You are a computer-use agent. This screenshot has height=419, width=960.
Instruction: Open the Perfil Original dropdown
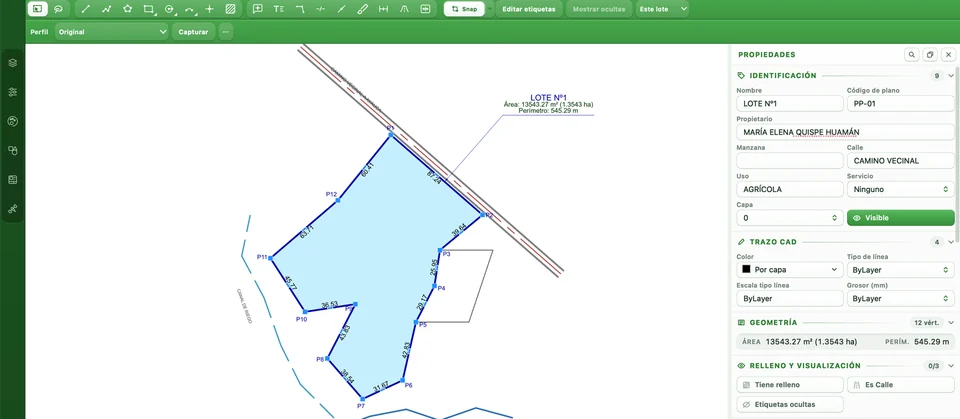pyautogui.click(x=111, y=32)
